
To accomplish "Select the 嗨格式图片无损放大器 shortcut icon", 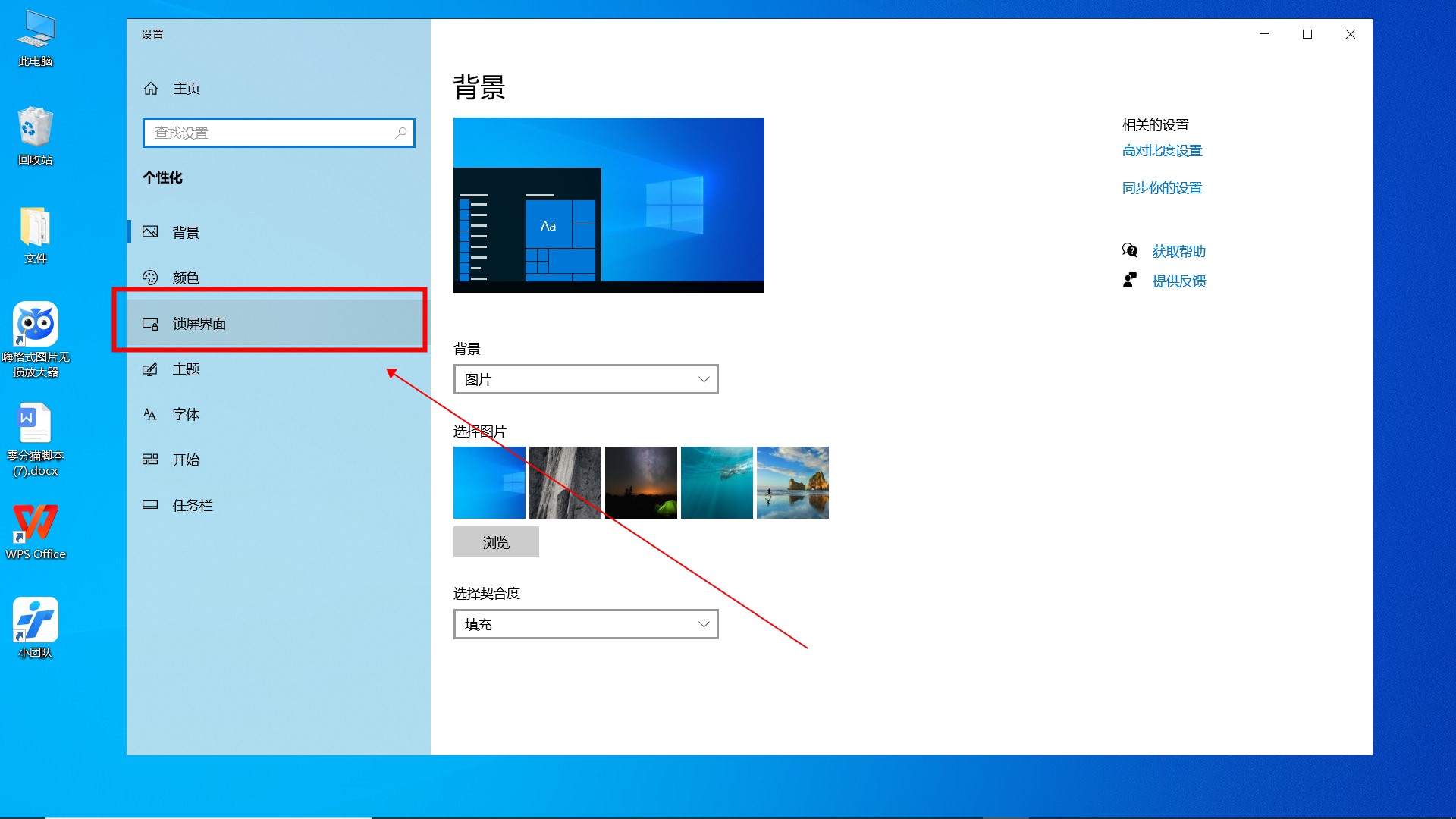I will click(x=36, y=340).
